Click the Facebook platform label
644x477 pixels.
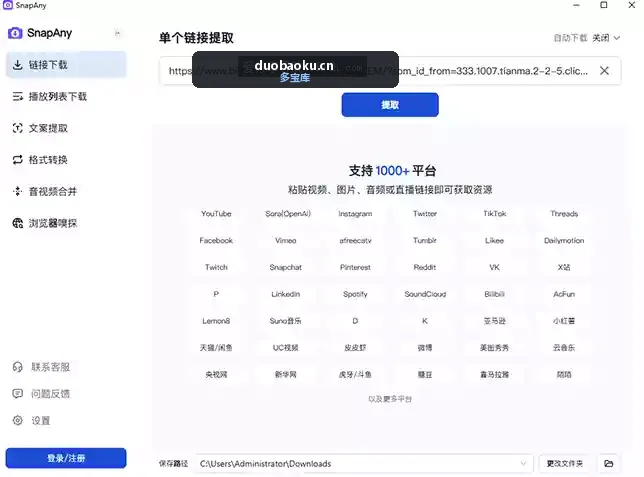click(x=216, y=240)
